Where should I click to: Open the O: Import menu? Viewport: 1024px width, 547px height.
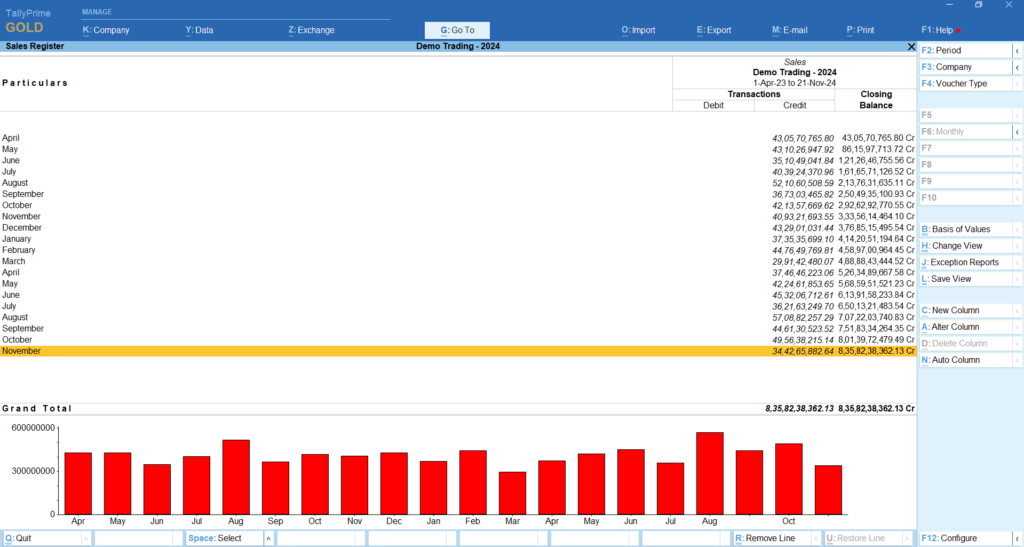coord(638,30)
